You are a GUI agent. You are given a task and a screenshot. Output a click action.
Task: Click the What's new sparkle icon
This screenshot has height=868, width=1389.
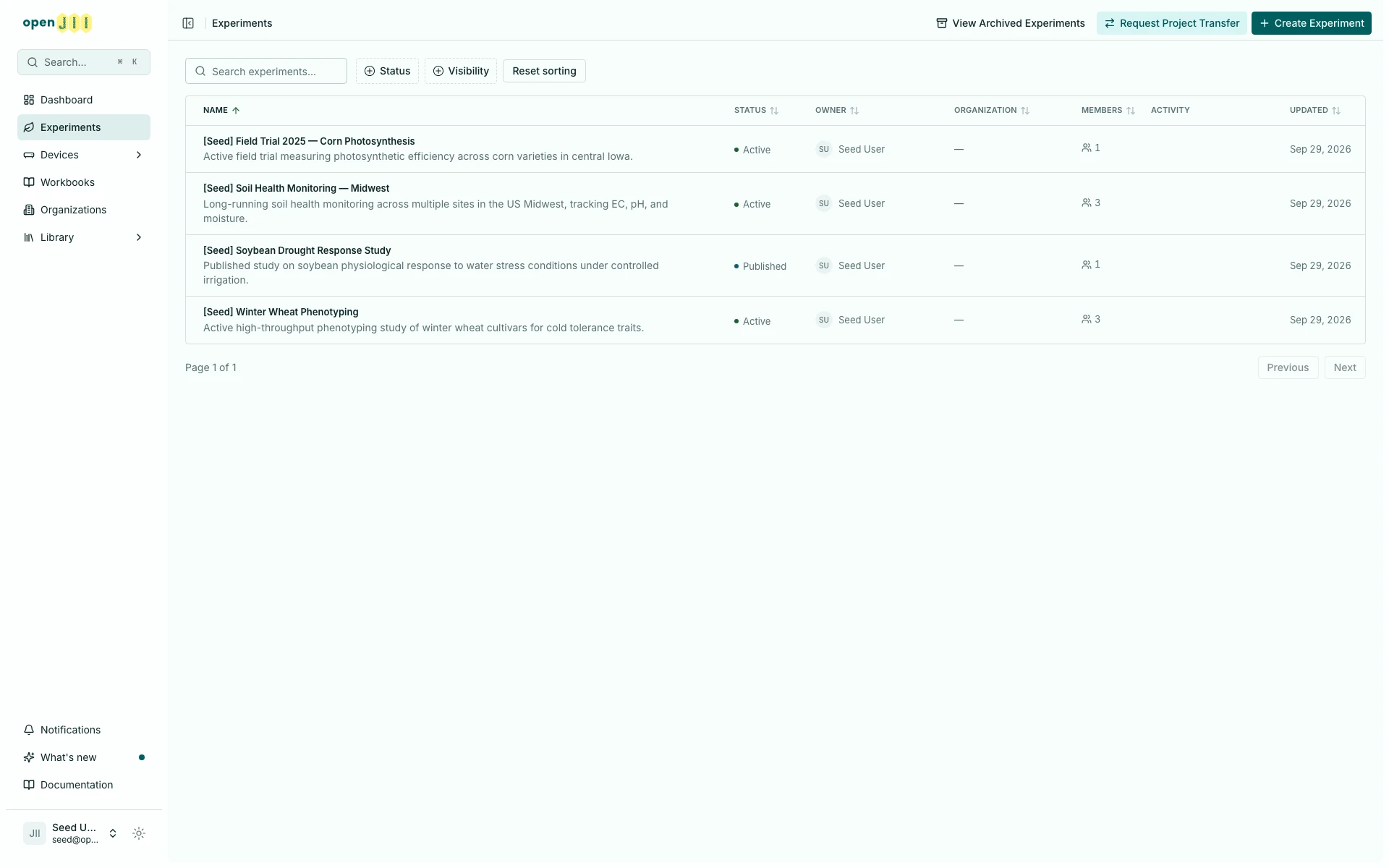[29, 757]
